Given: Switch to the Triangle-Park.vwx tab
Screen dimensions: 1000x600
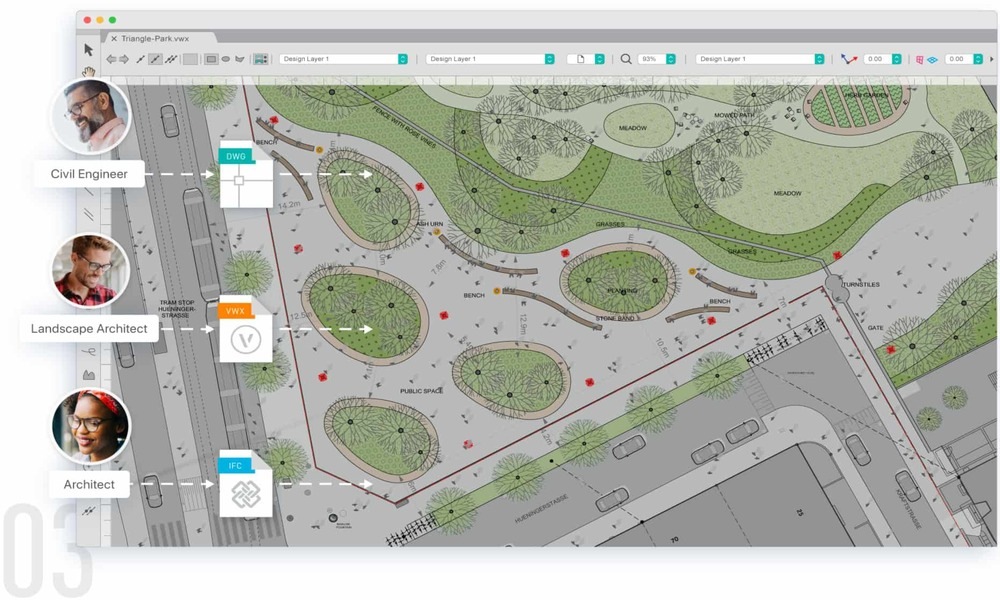Looking at the screenshot, I should (x=155, y=38).
